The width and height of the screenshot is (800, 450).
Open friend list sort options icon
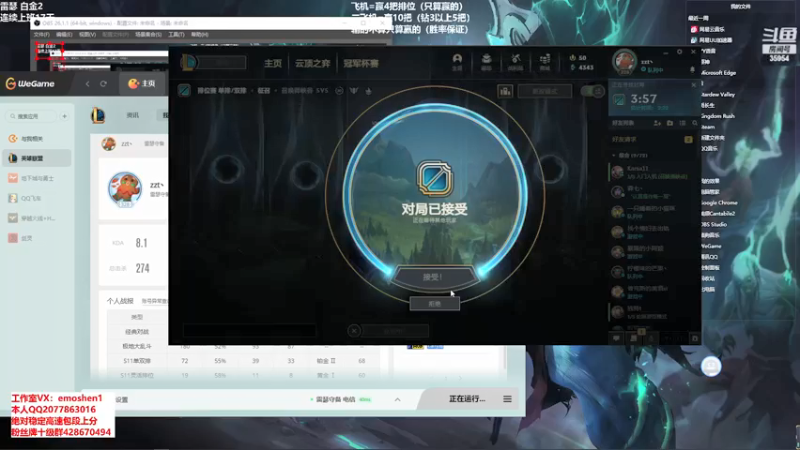pyautogui.click(x=683, y=123)
